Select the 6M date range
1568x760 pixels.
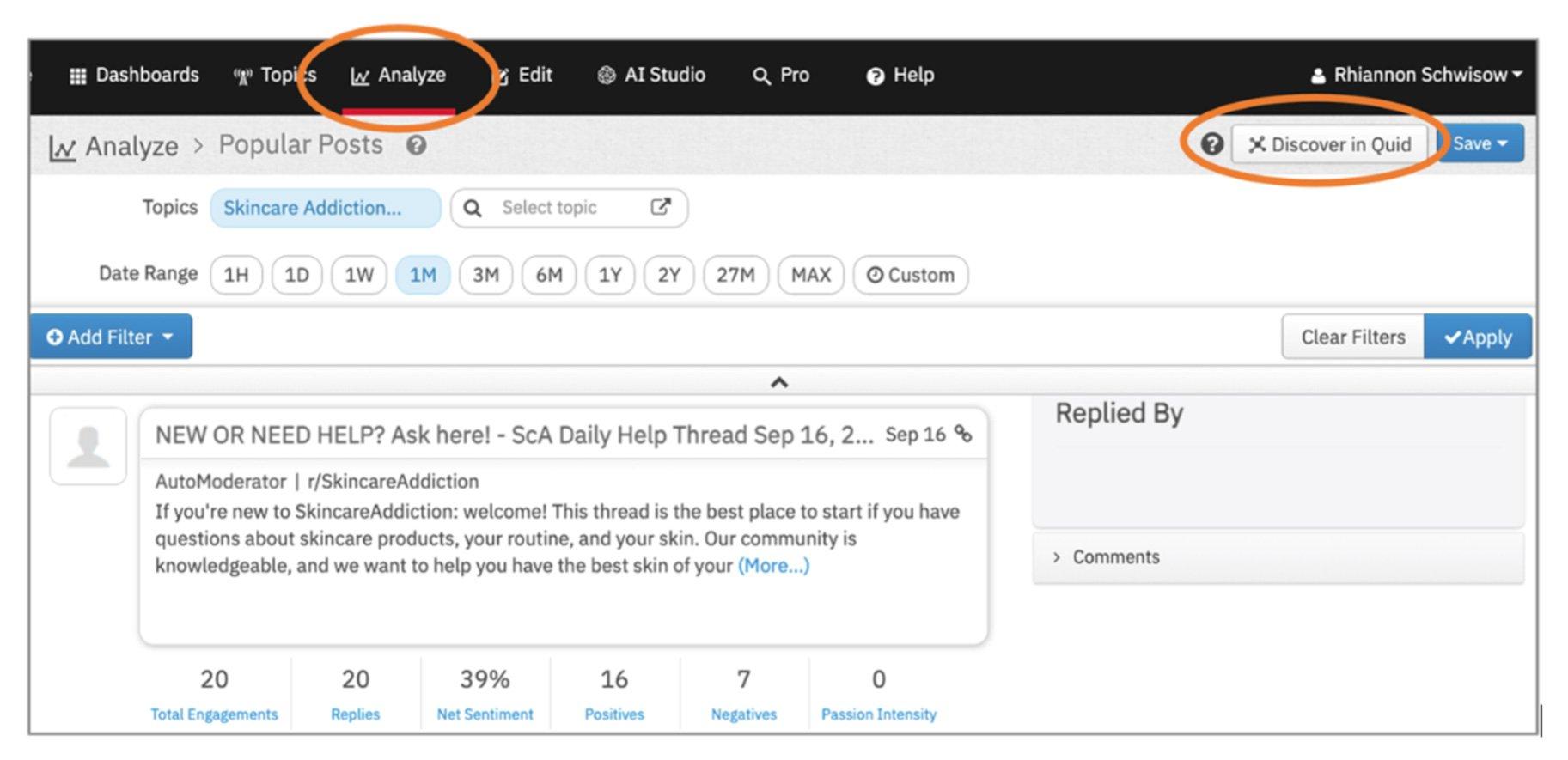[x=549, y=275]
